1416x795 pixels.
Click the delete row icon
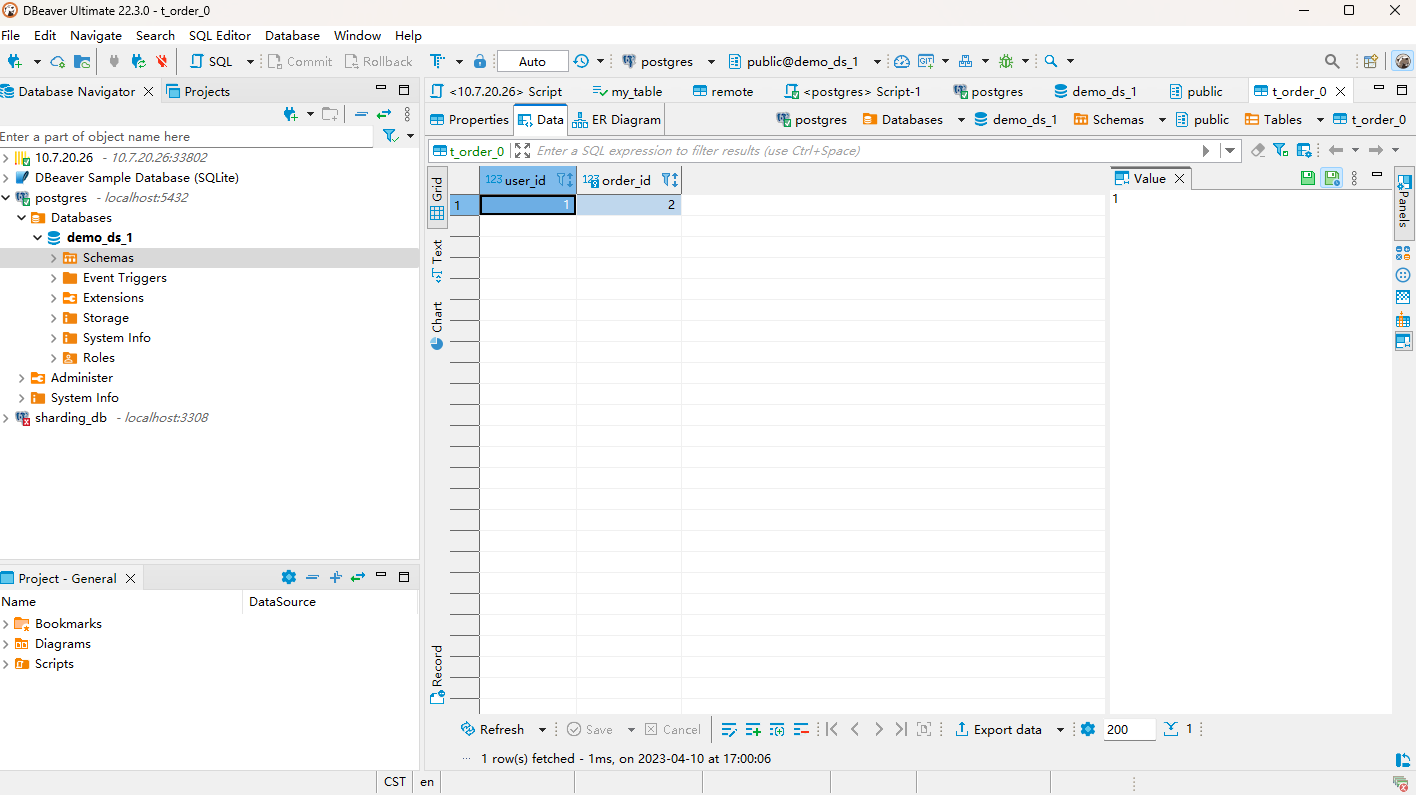pyautogui.click(x=801, y=730)
